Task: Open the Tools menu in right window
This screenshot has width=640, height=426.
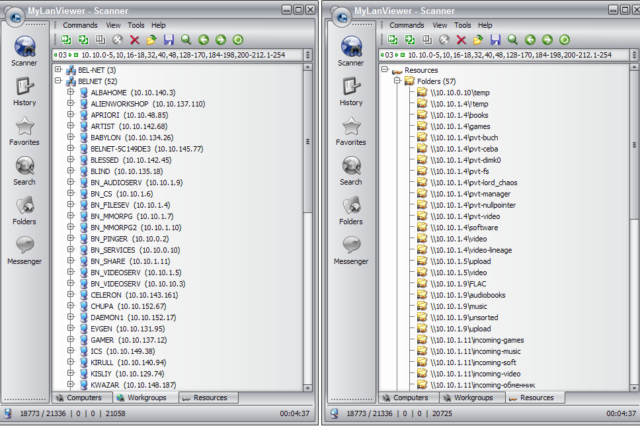Action: coord(462,25)
